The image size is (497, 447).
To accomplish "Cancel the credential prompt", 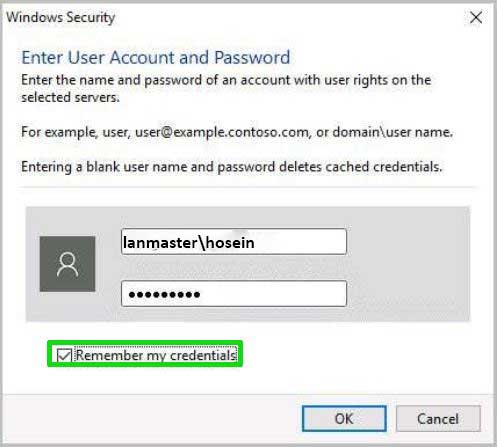I will 438,418.
